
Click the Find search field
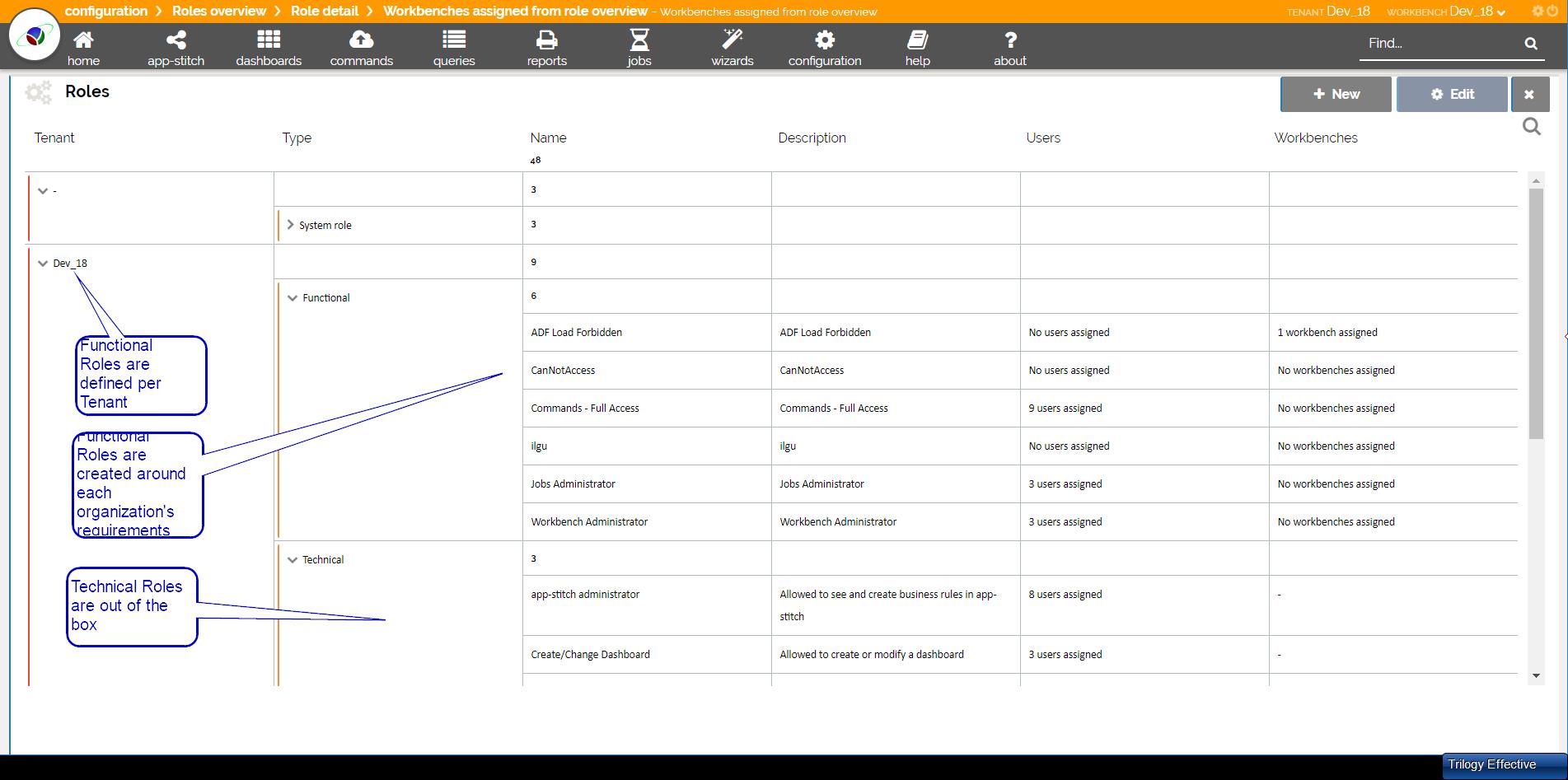[1438, 44]
